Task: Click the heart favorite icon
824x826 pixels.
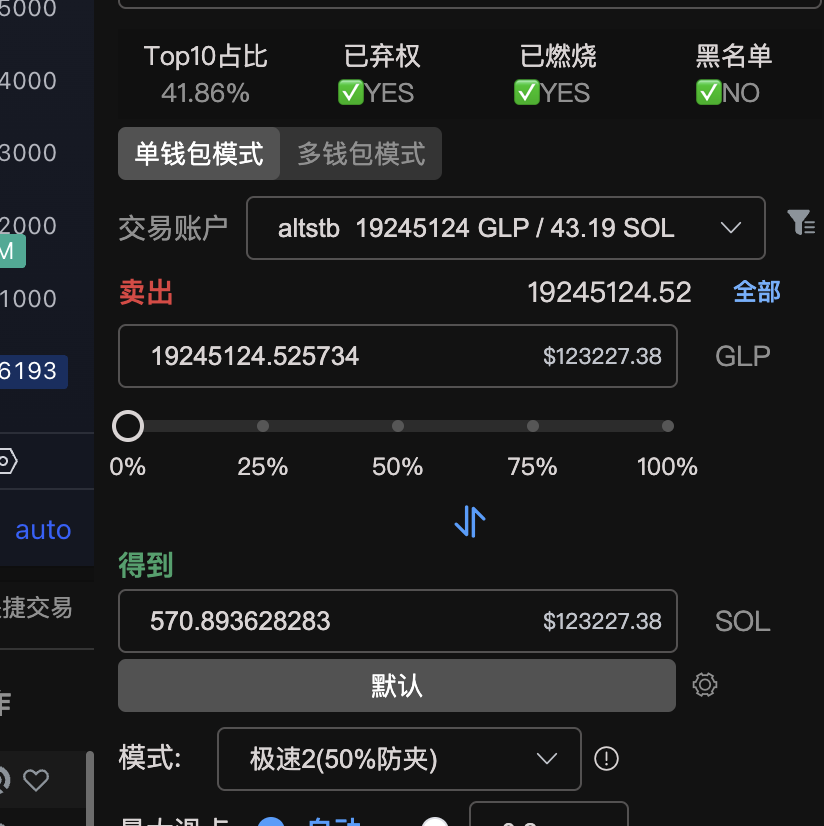Action: [36, 780]
